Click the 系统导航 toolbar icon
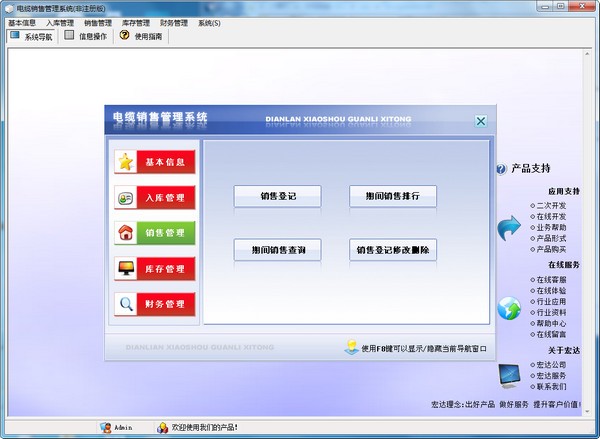Image resolution: width=600 pixels, height=439 pixels. click(x=15, y=35)
